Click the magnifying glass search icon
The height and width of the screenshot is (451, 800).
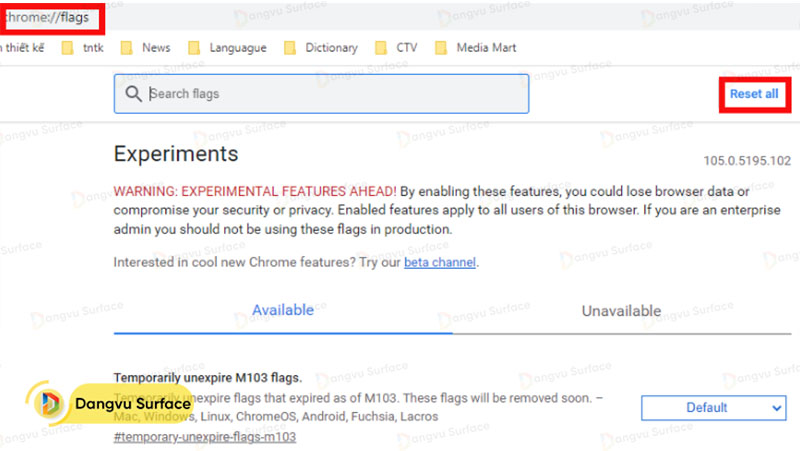coord(134,94)
